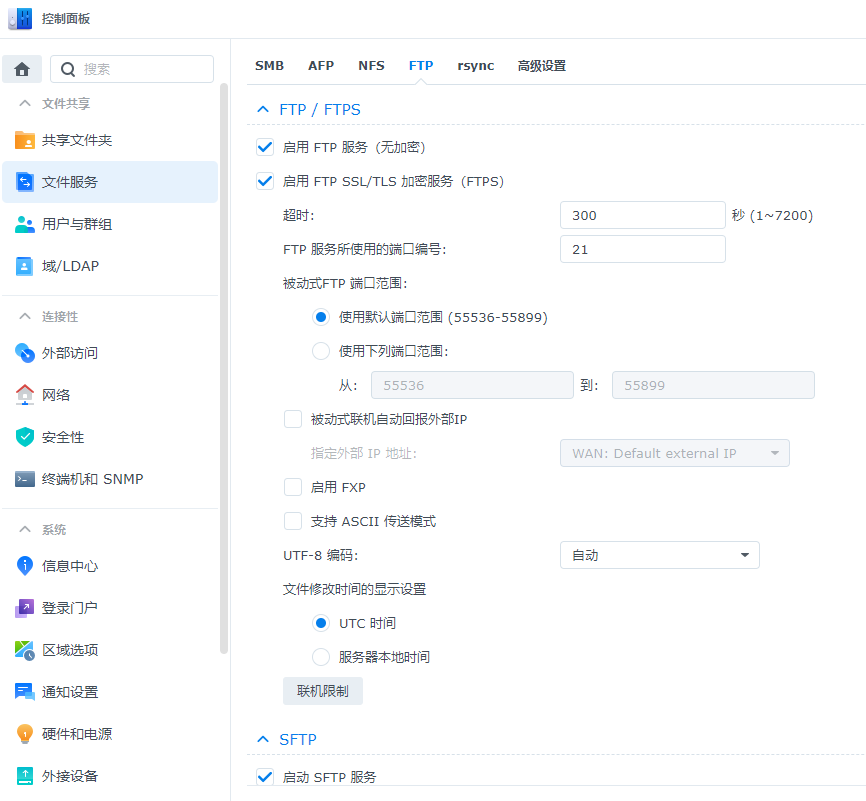Screen dimensions: 866x801
Task: Open 用户与群组 users icon
Action: 25,224
